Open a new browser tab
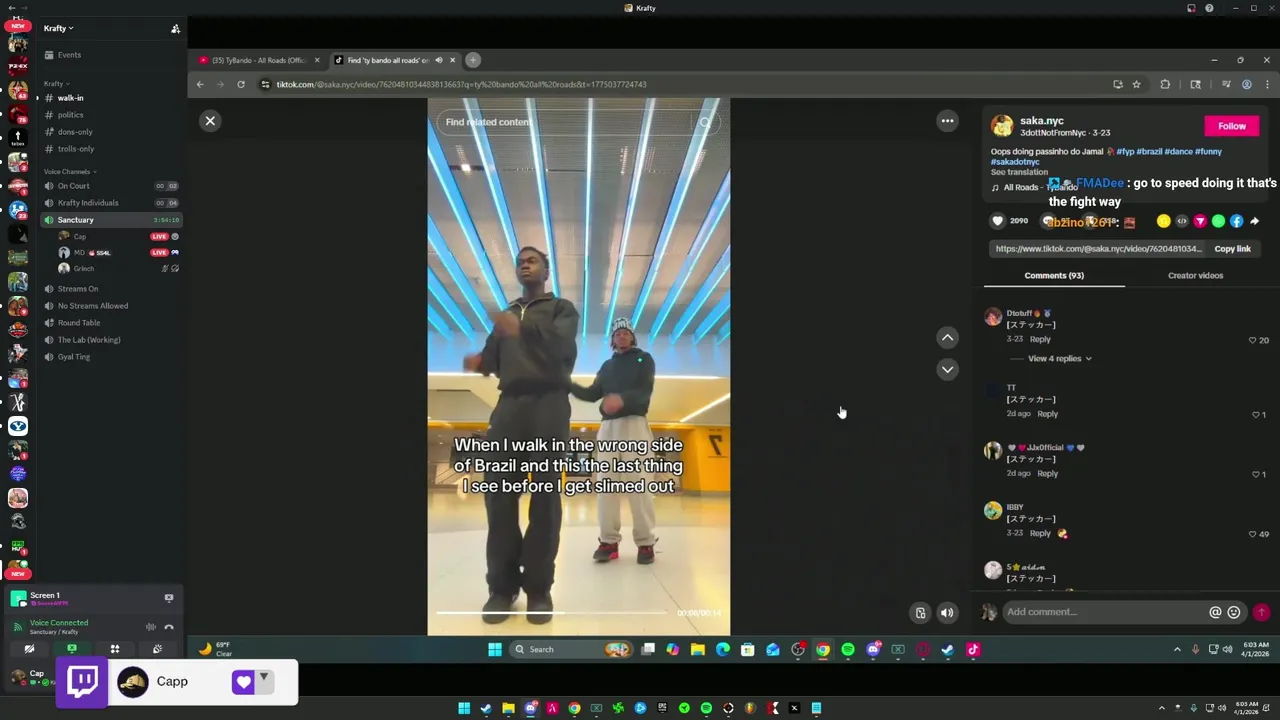Image resolution: width=1280 pixels, height=720 pixels. 473,60
